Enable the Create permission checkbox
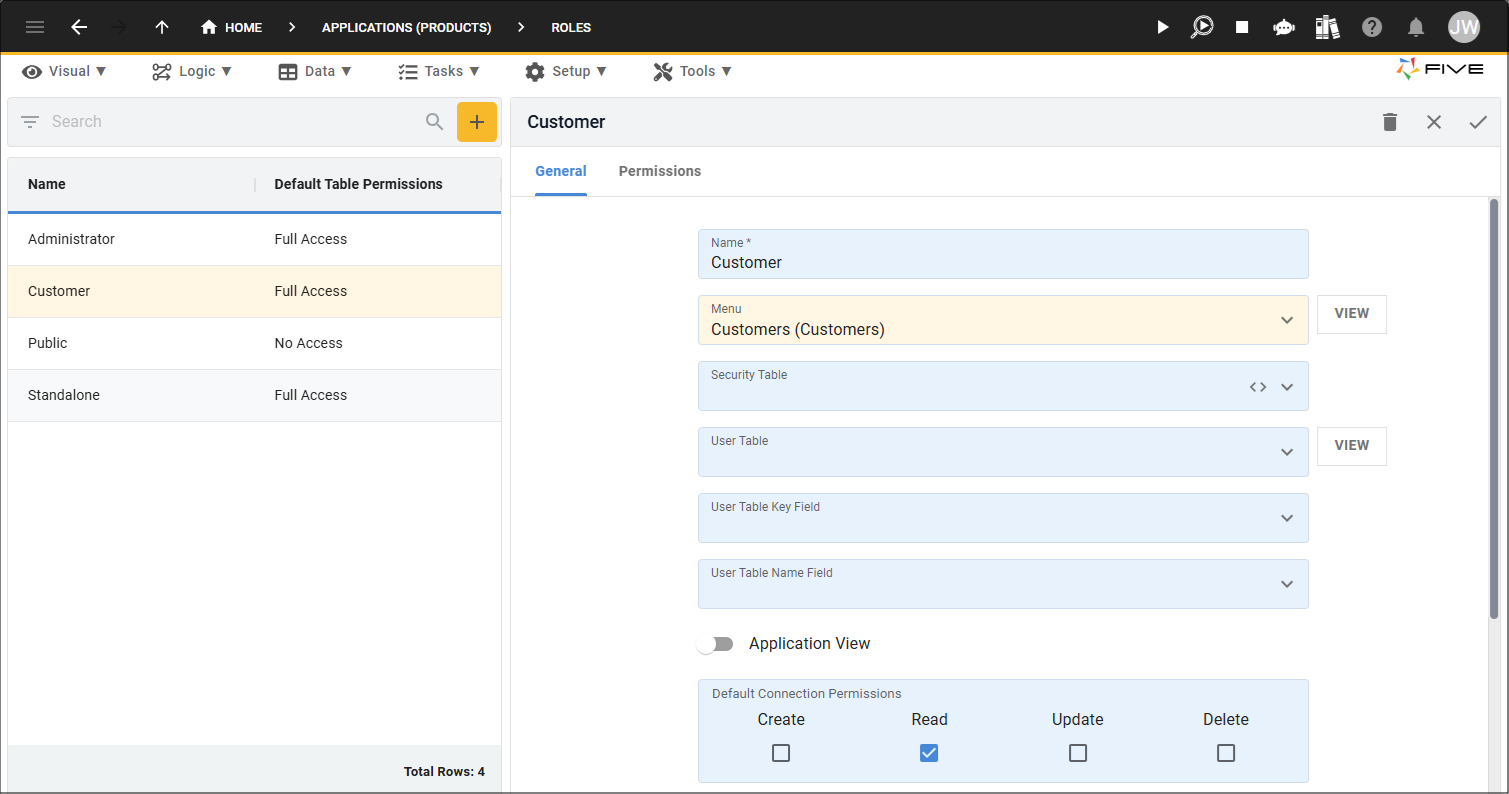The width and height of the screenshot is (1509, 794). 781,753
